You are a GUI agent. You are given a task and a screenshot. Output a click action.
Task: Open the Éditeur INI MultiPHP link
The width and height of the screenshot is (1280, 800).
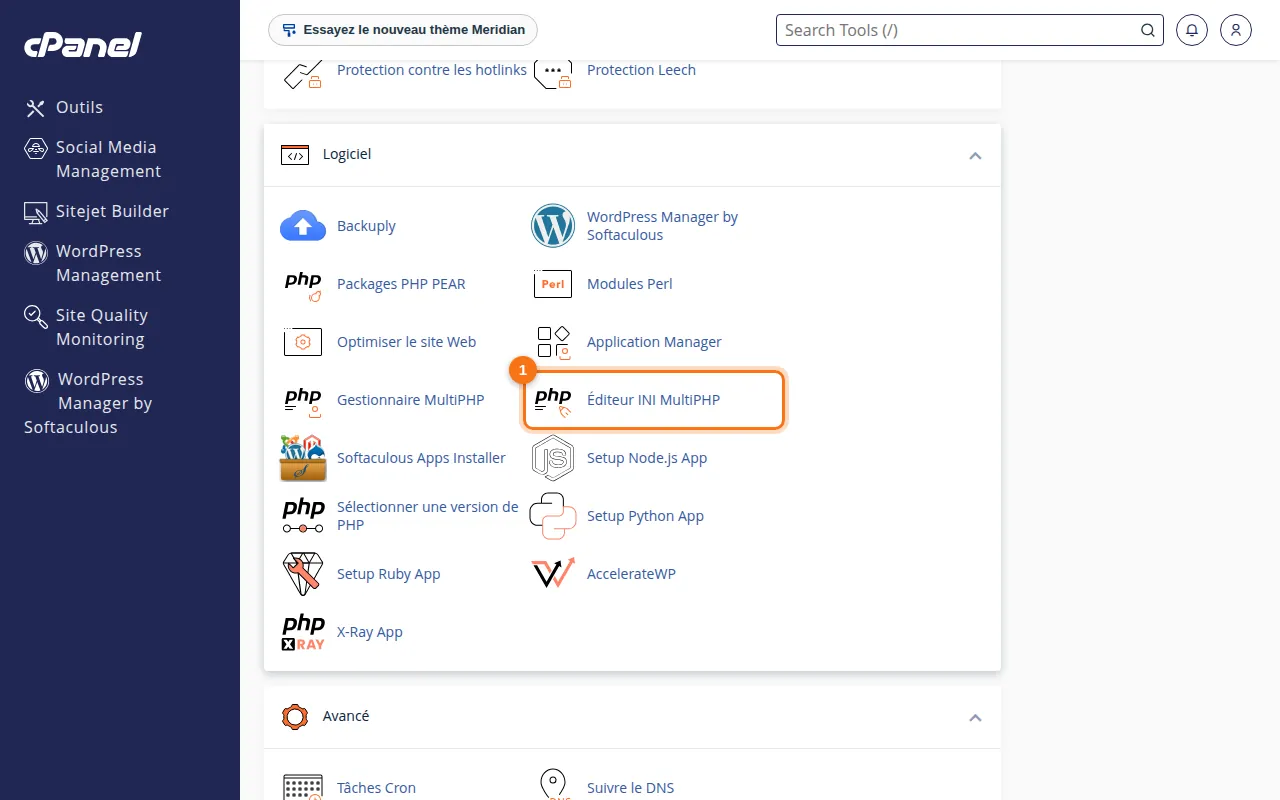pyautogui.click(x=653, y=400)
